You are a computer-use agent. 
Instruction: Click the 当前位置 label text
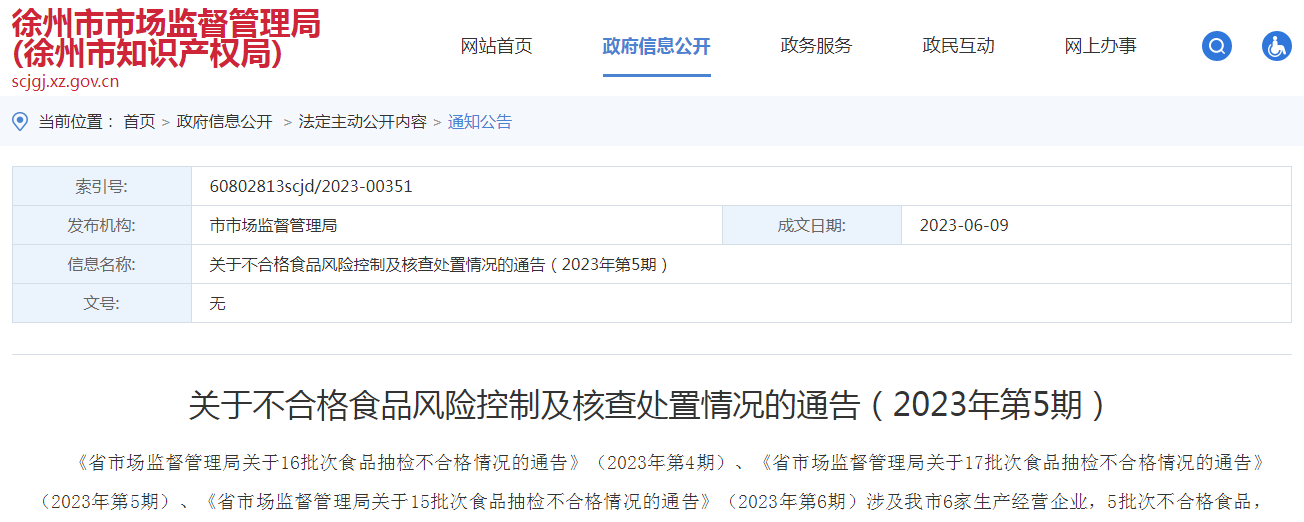click(77, 122)
